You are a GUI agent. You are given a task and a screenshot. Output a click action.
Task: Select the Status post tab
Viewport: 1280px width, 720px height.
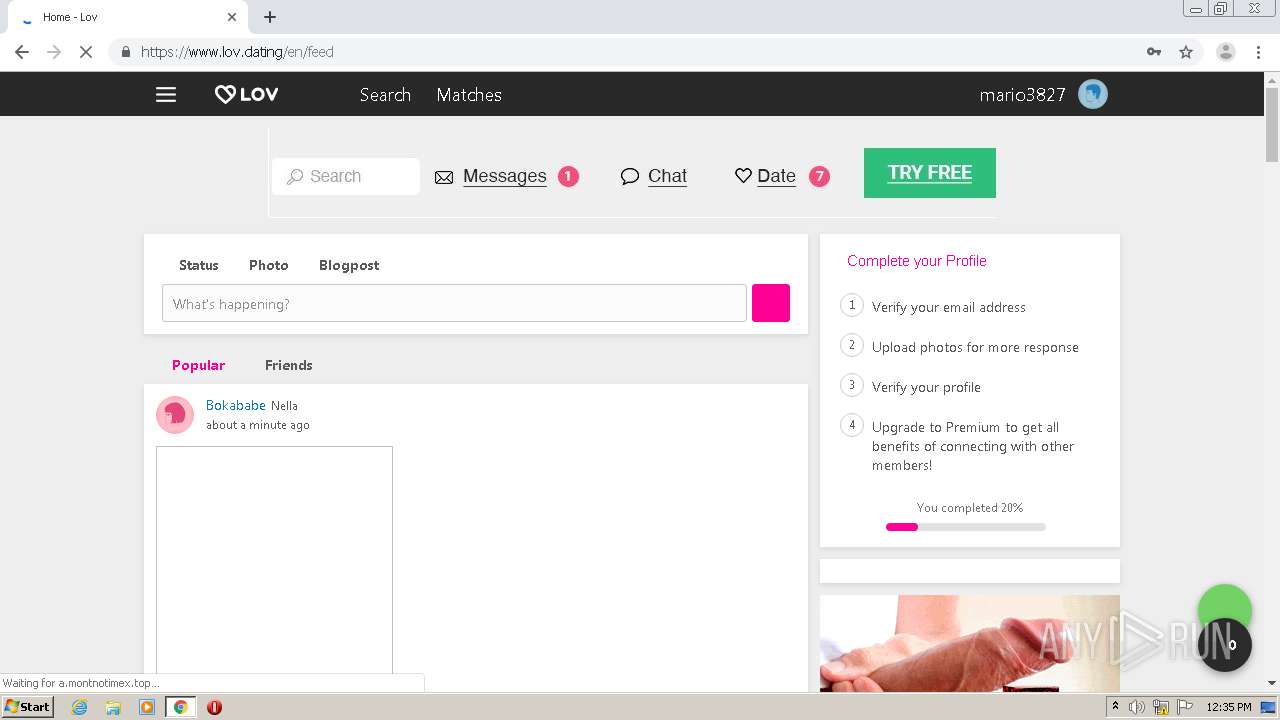(198, 265)
